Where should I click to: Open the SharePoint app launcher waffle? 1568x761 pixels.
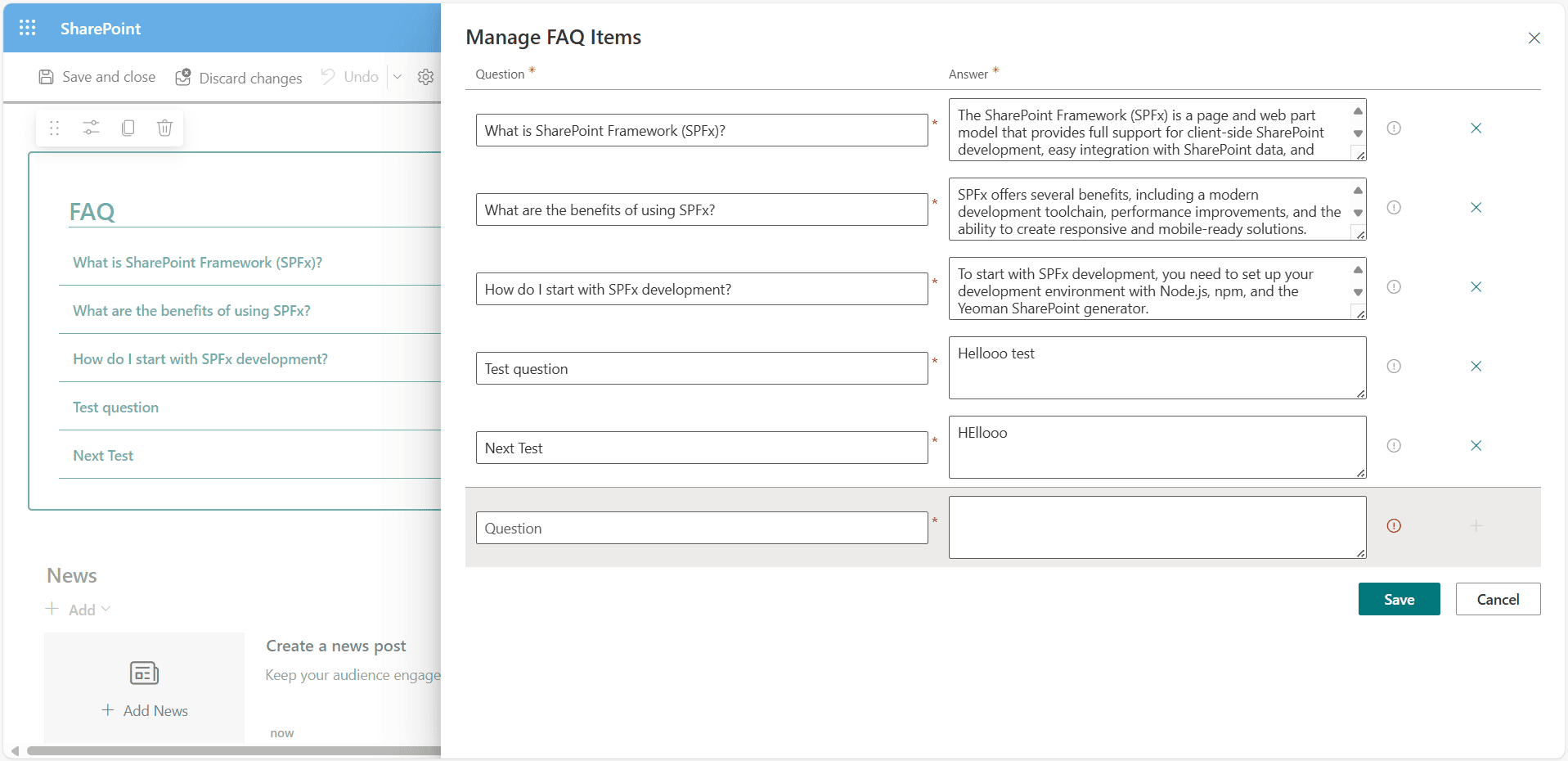(x=27, y=29)
